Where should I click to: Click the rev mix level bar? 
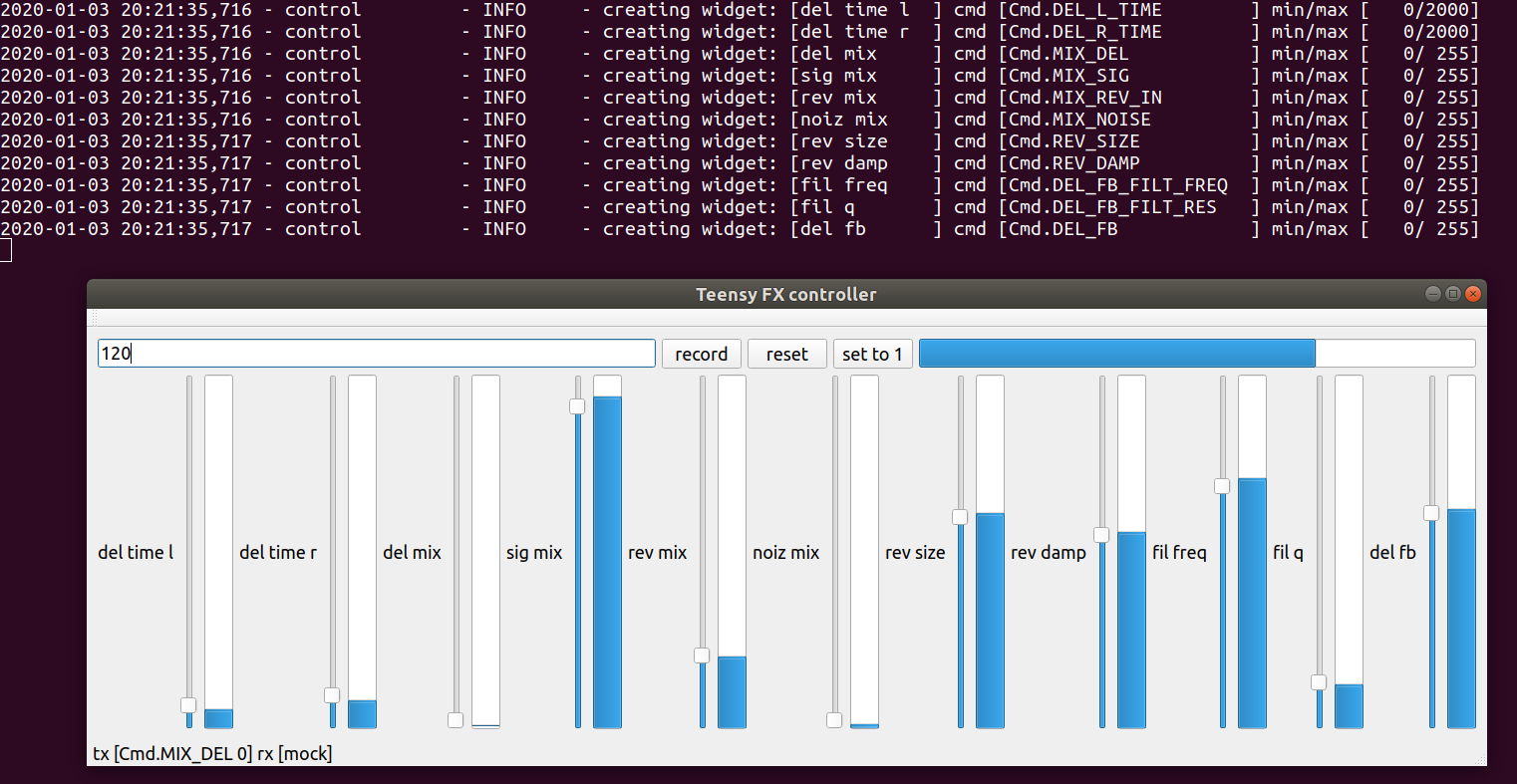[x=732, y=552]
